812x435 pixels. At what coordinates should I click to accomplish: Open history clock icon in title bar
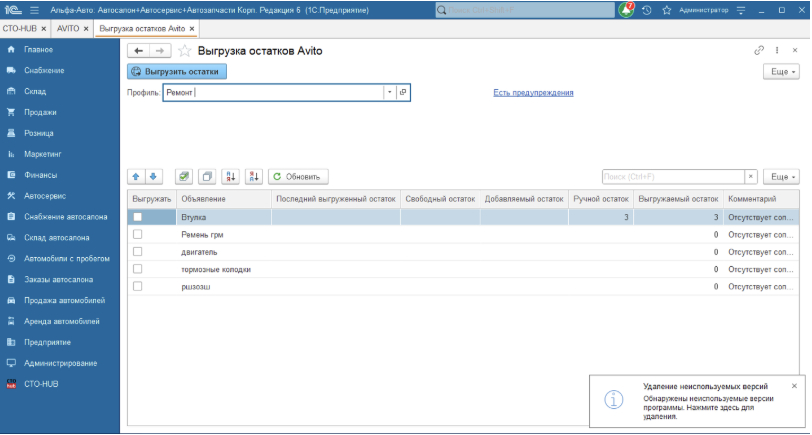647,10
